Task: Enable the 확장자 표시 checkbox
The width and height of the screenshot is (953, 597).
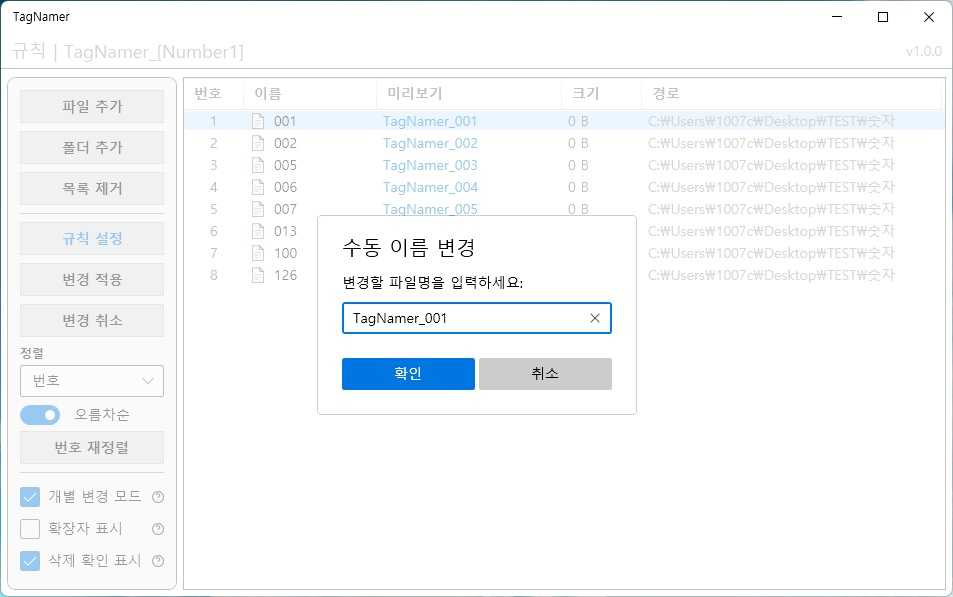Action: point(31,529)
